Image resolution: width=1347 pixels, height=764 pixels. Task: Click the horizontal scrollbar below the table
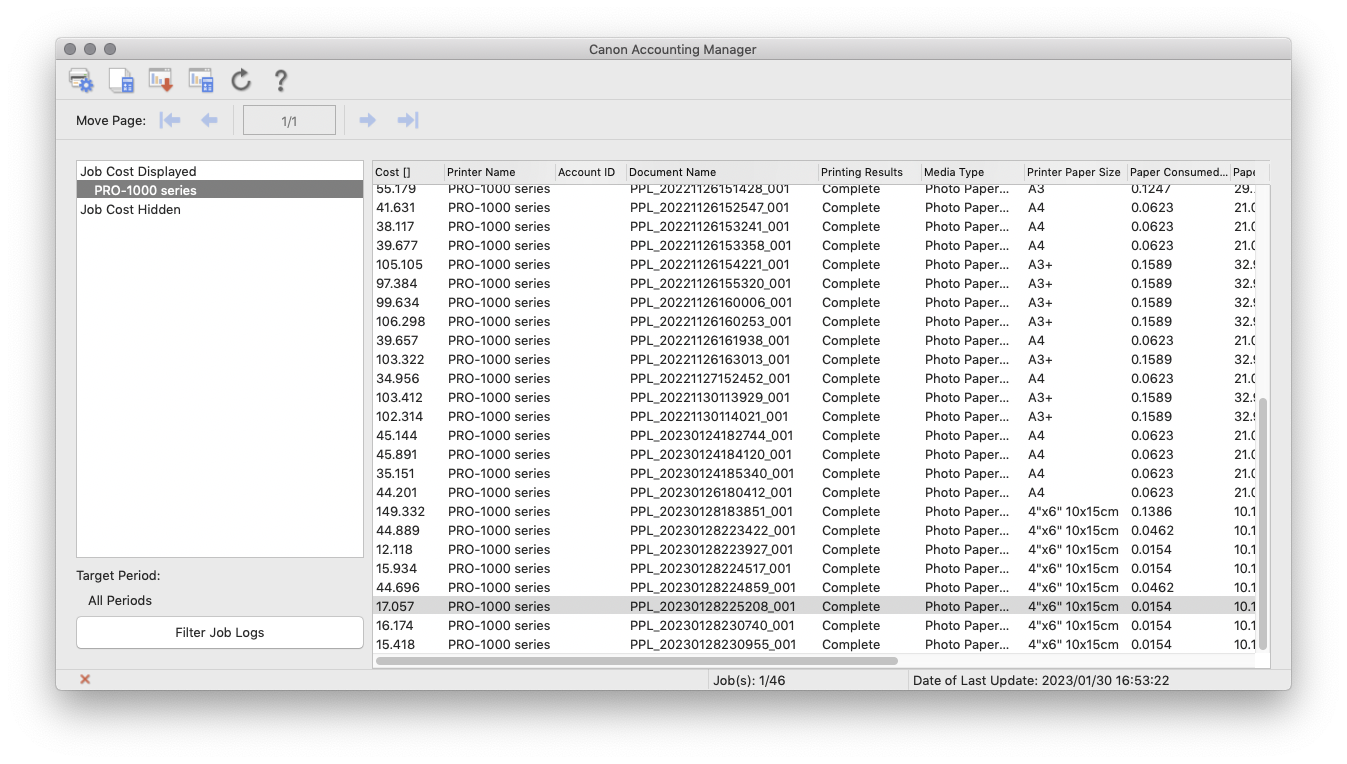click(x=636, y=661)
